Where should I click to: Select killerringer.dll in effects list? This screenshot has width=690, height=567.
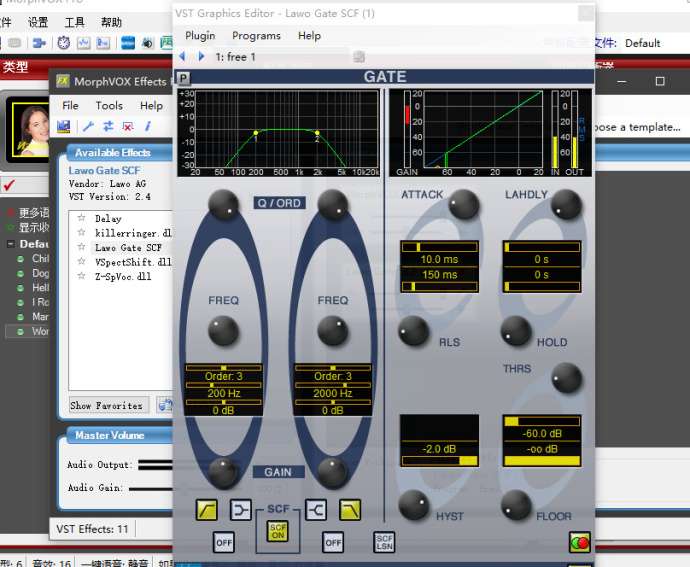click(133, 233)
